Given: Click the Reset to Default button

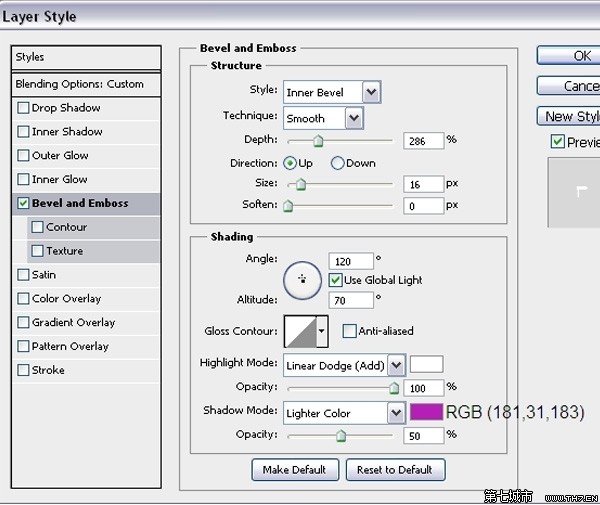Looking at the screenshot, I should tap(395, 470).
